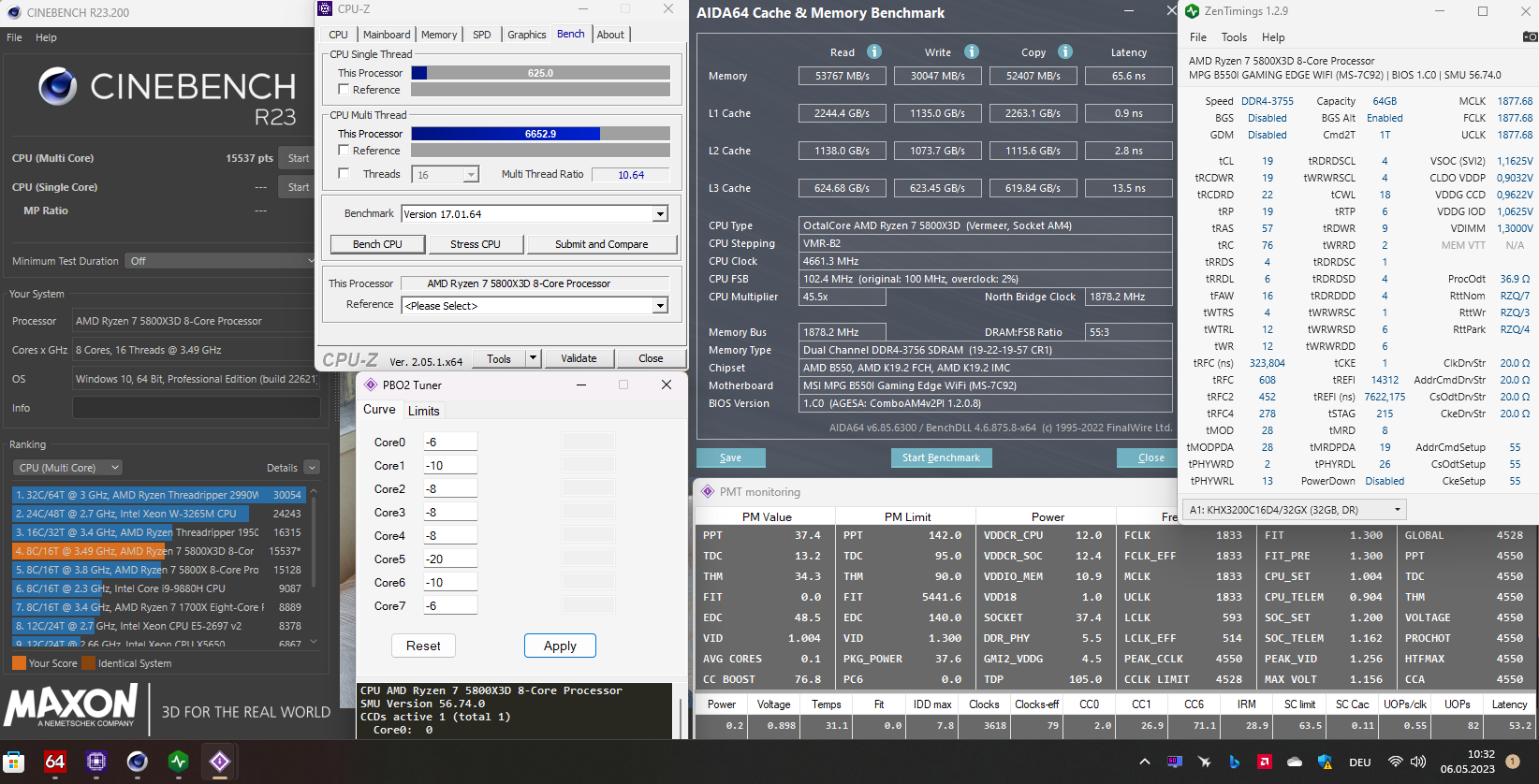The width and height of the screenshot is (1539, 784).
Task: Open the Graphics tab in CPU-Z
Action: 527,35
